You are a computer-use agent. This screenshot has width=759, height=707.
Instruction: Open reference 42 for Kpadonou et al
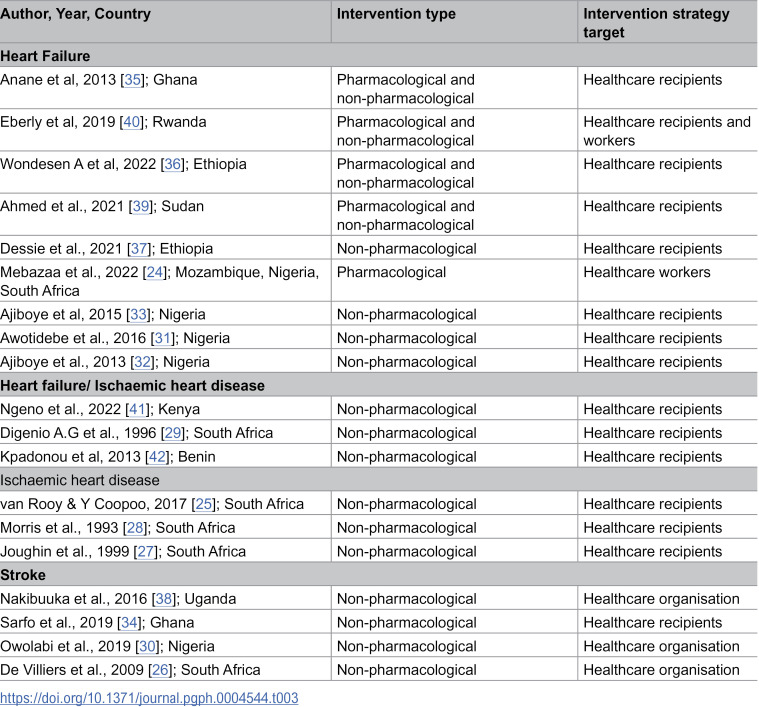[x=157, y=457]
